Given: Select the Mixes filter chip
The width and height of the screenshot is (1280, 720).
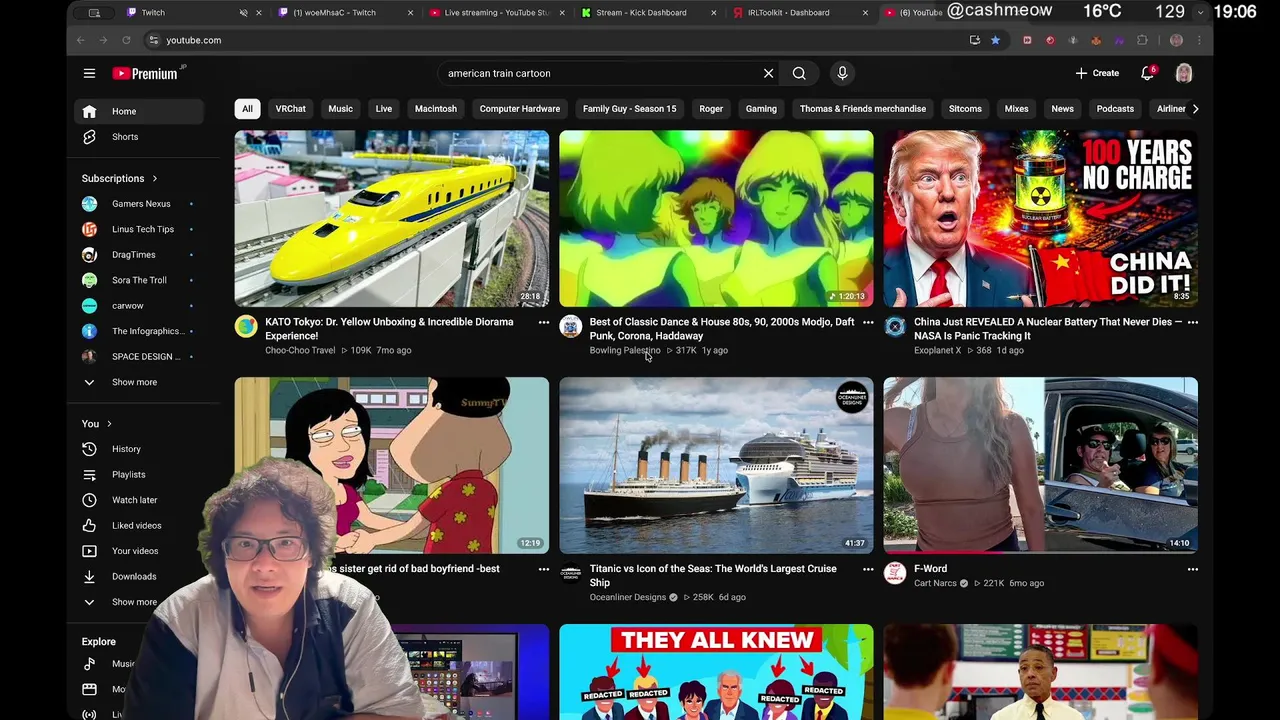Looking at the screenshot, I should click(1016, 109).
